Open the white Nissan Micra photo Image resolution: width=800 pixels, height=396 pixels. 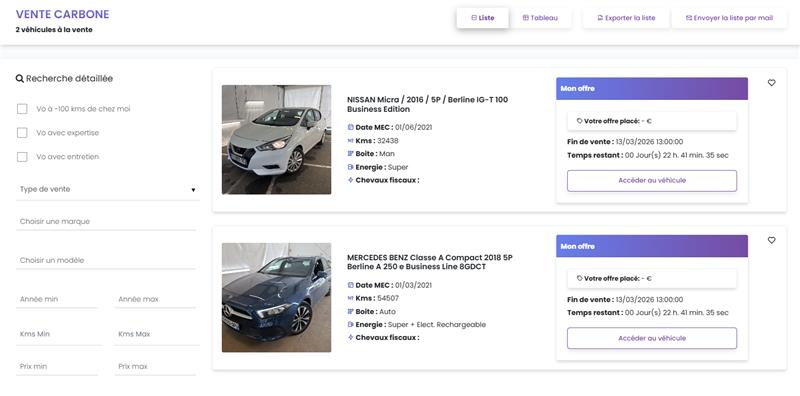(277, 139)
